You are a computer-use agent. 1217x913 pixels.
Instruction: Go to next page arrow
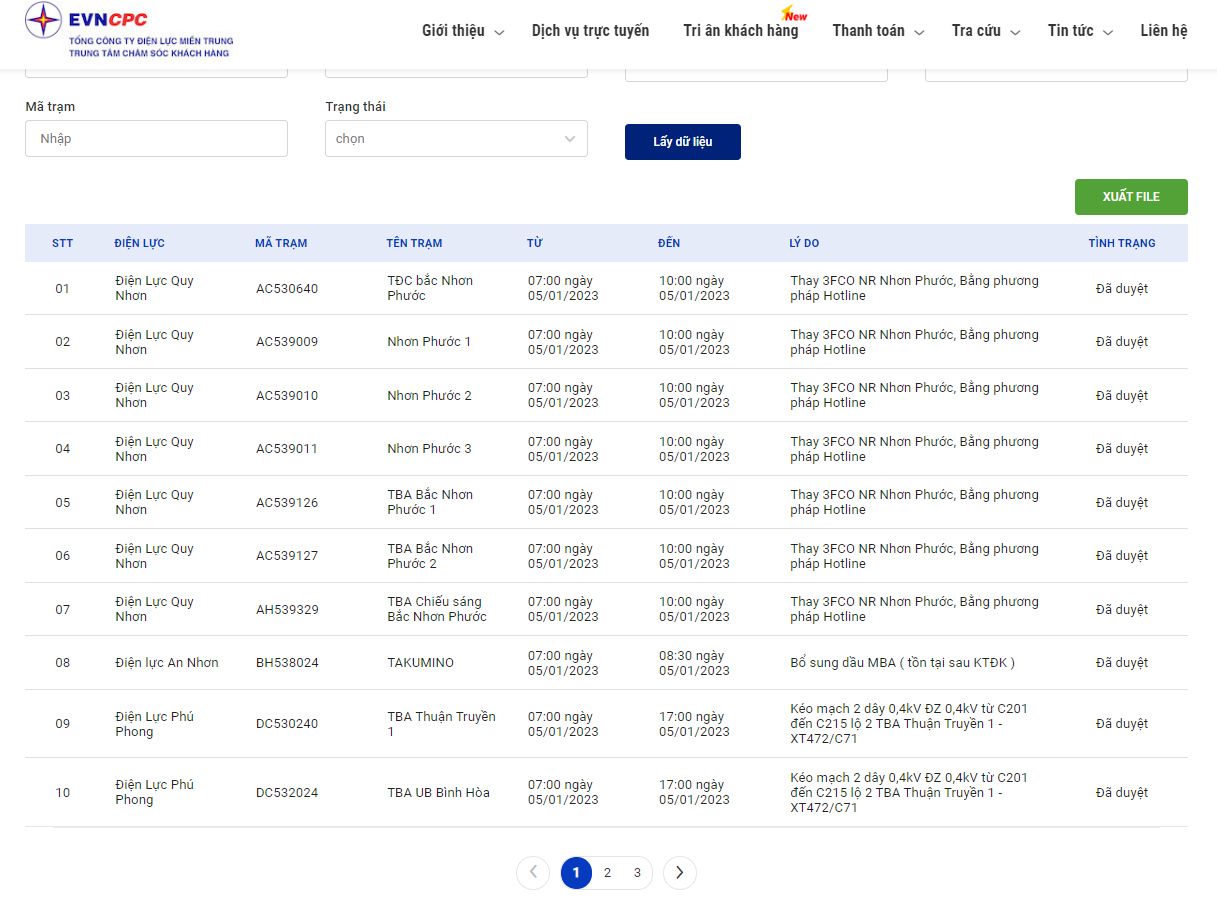pyautogui.click(x=680, y=873)
